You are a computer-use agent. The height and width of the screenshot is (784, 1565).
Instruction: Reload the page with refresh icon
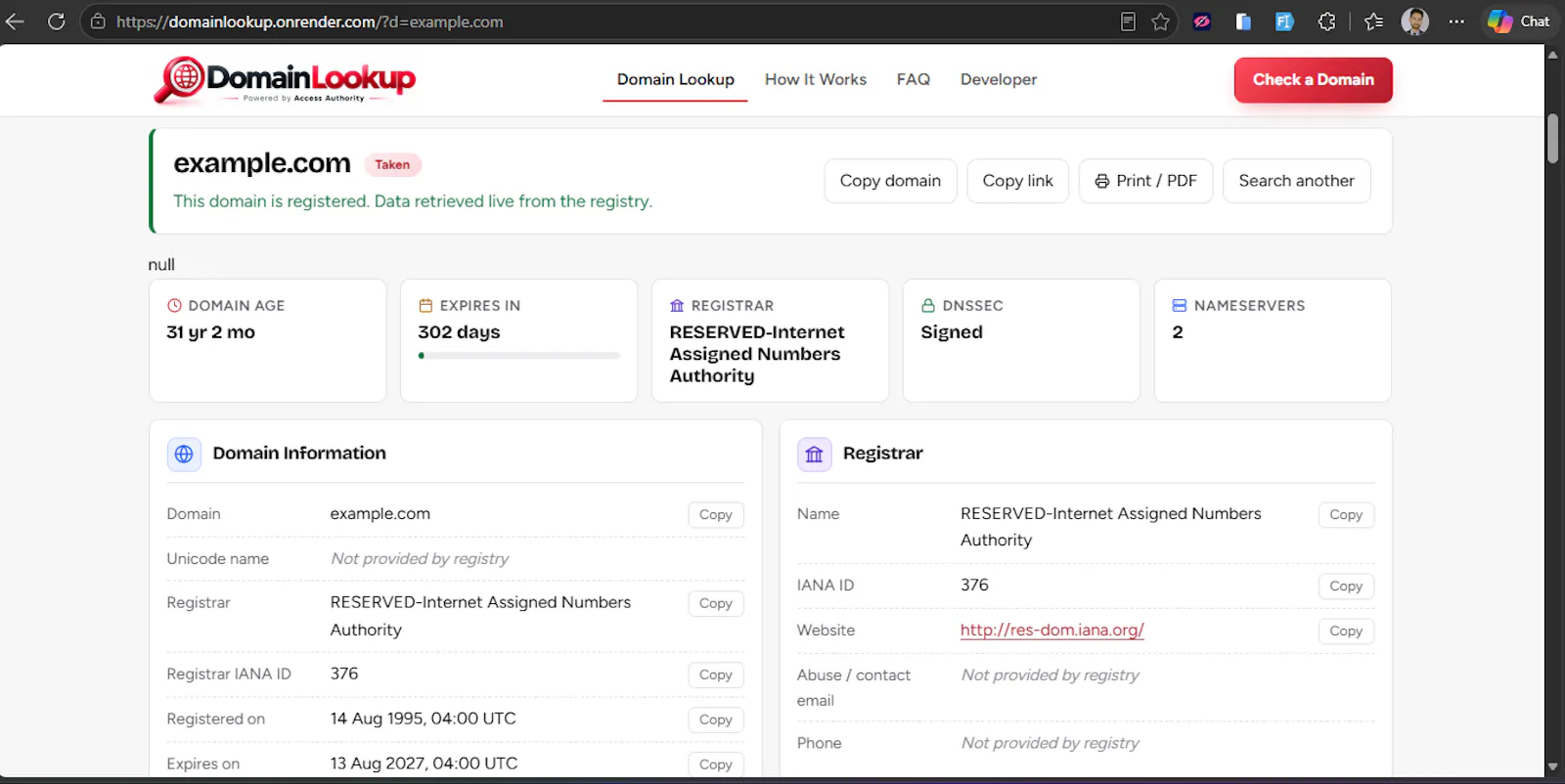point(57,22)
